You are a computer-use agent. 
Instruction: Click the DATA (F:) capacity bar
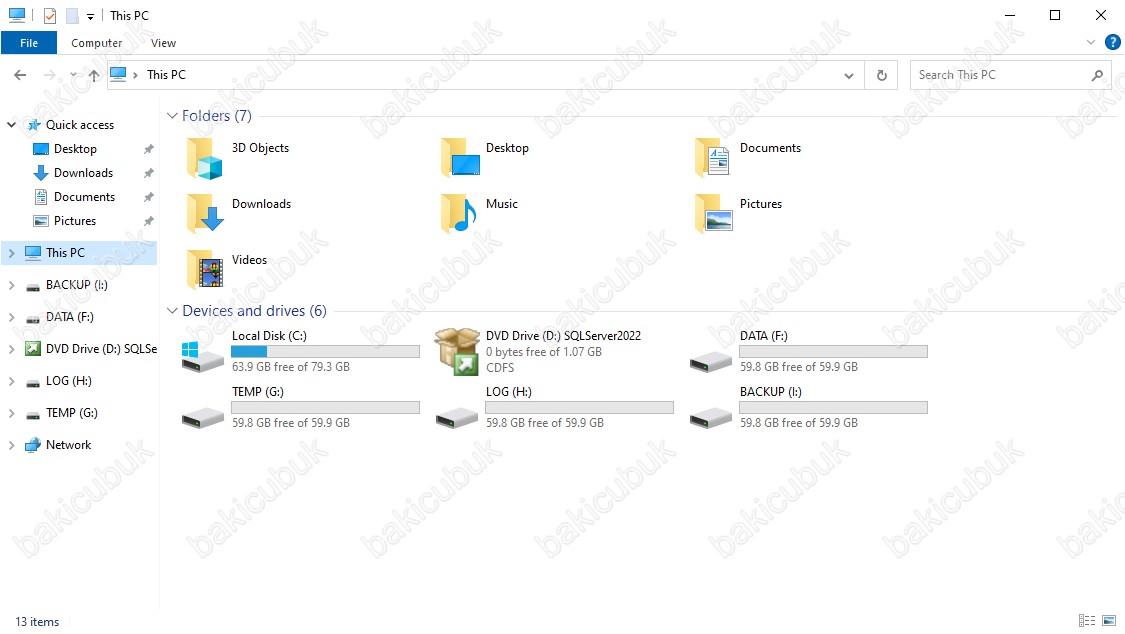(x=833, y=351)
